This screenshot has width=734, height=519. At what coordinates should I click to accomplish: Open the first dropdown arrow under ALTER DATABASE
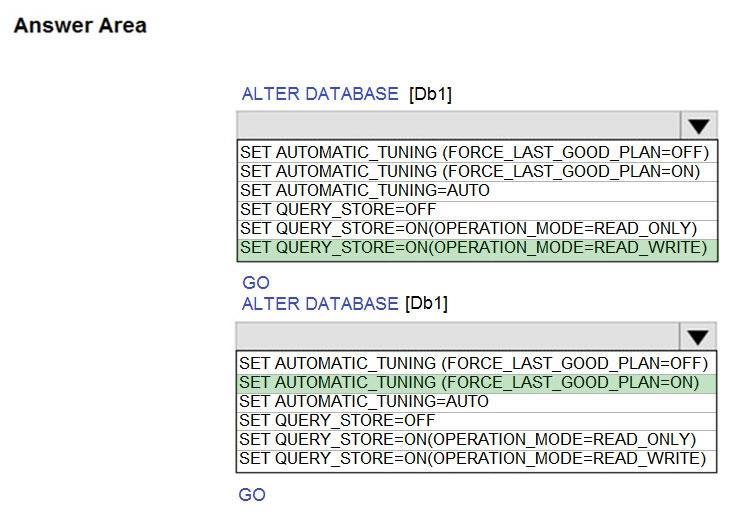pos(698,126)
